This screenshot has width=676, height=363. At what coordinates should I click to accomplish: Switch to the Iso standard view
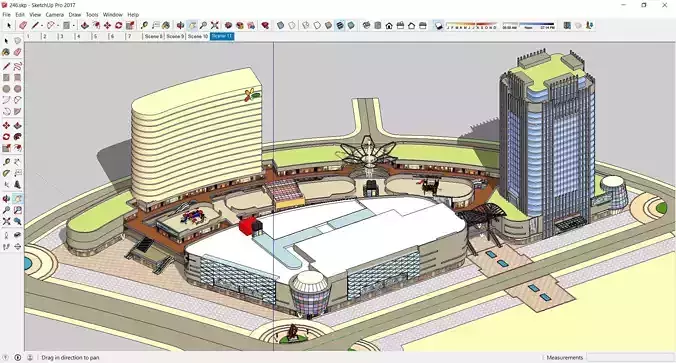366,25
